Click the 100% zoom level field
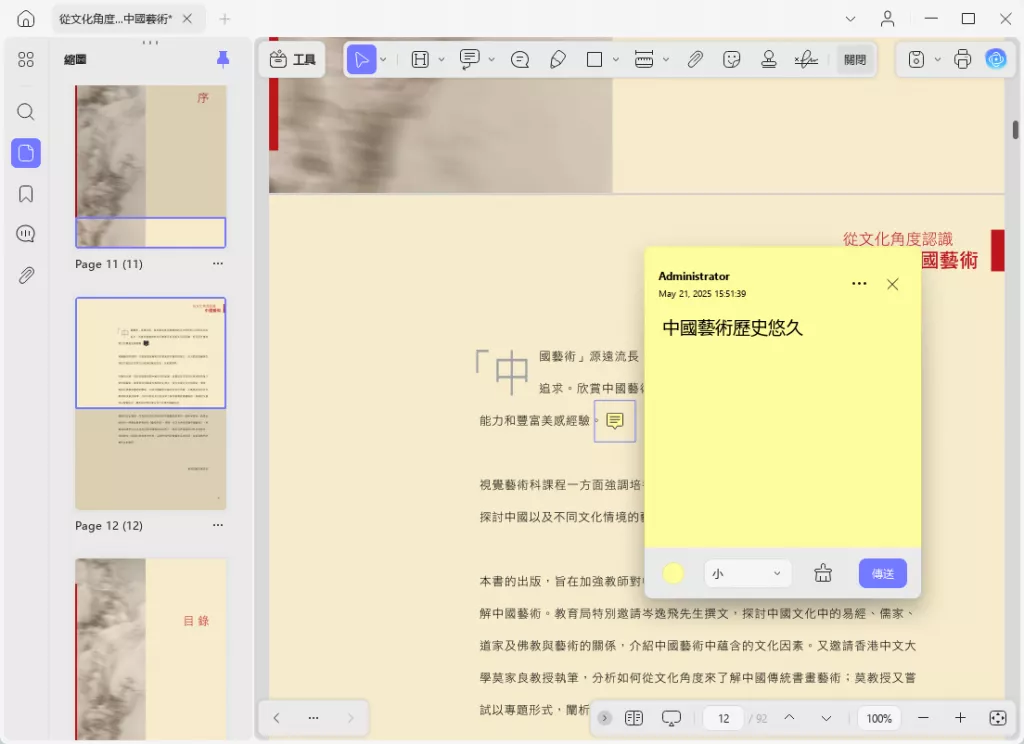This screenshot has width=1024, height=744. 879,719
